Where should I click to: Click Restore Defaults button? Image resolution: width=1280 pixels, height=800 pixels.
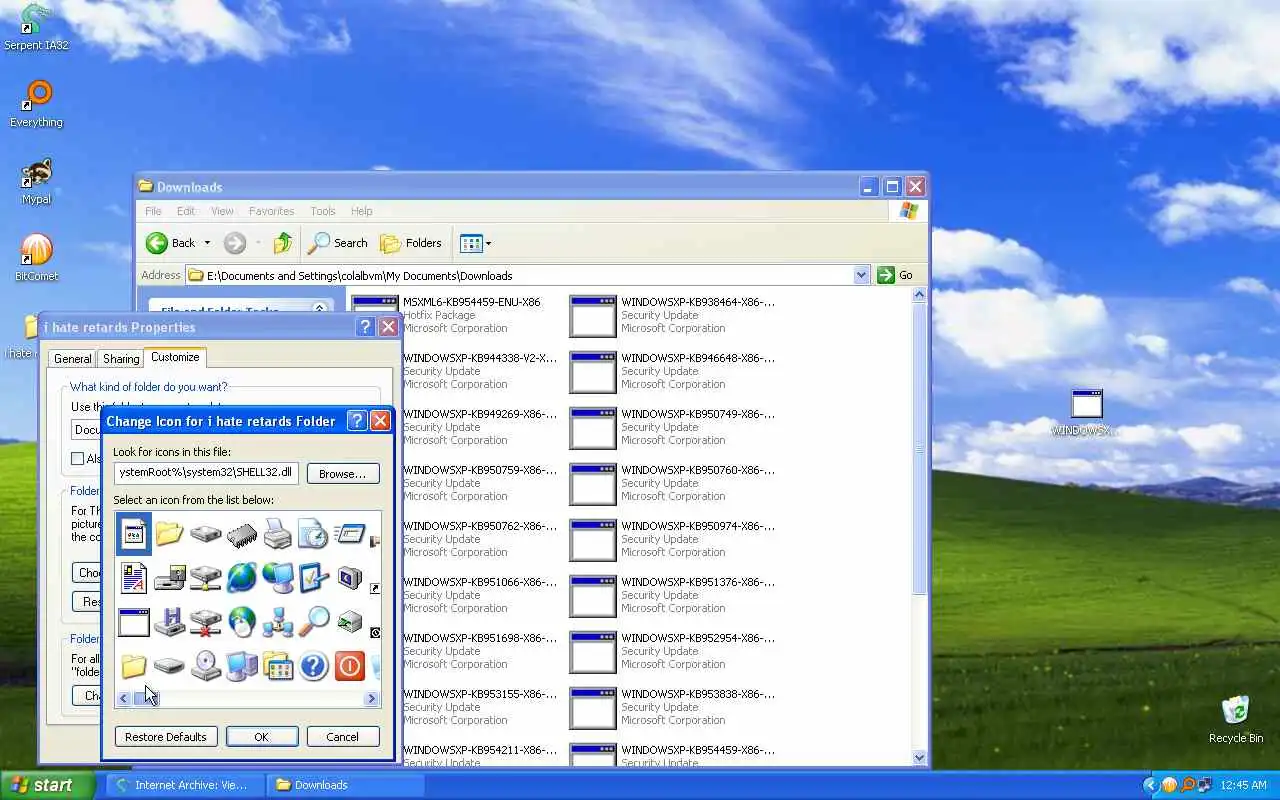pos(166,737)
